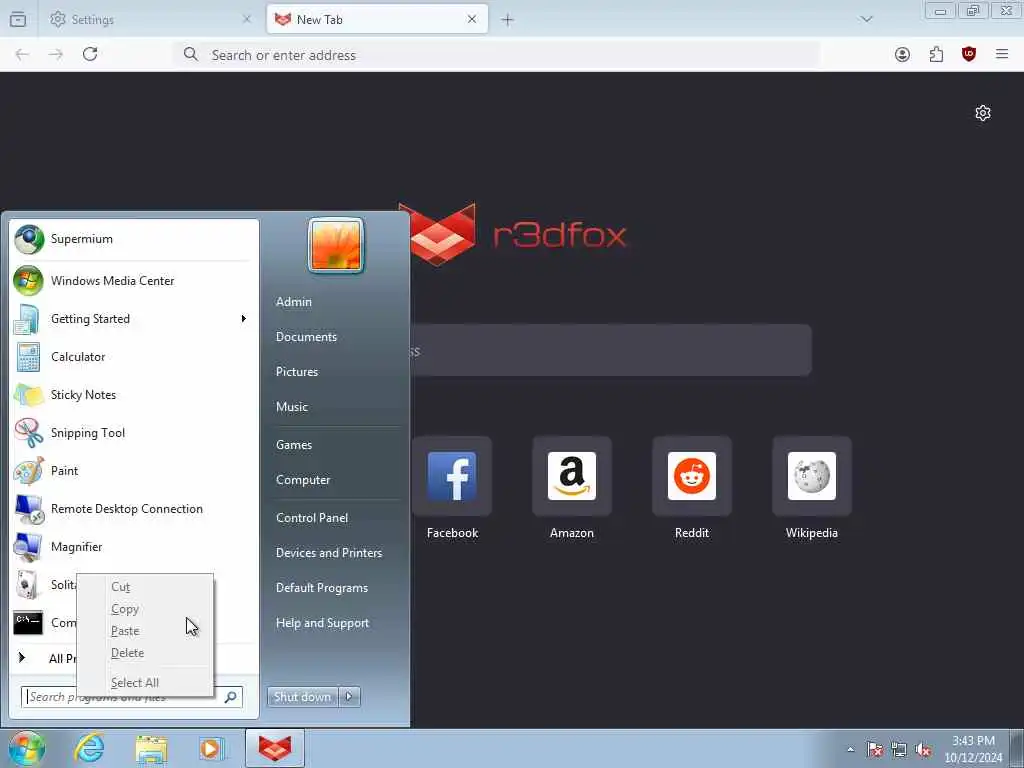Open the uBlock Origin shield icon
The image size is (1024, 768).
pos(969,55)
